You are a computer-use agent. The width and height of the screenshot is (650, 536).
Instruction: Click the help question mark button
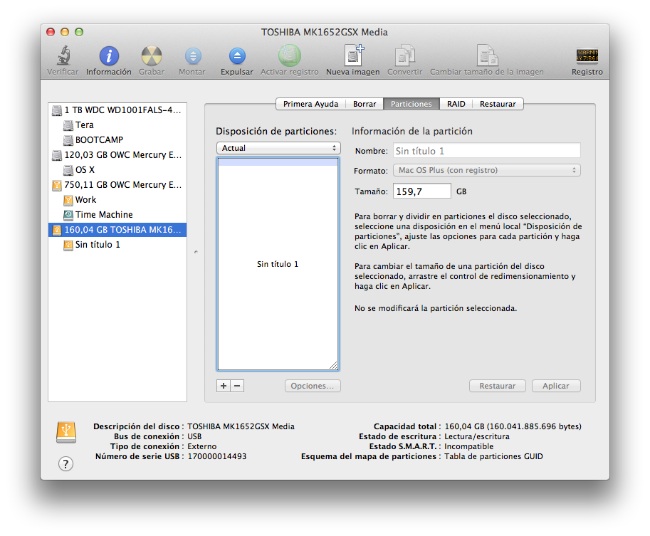[66, 463]
